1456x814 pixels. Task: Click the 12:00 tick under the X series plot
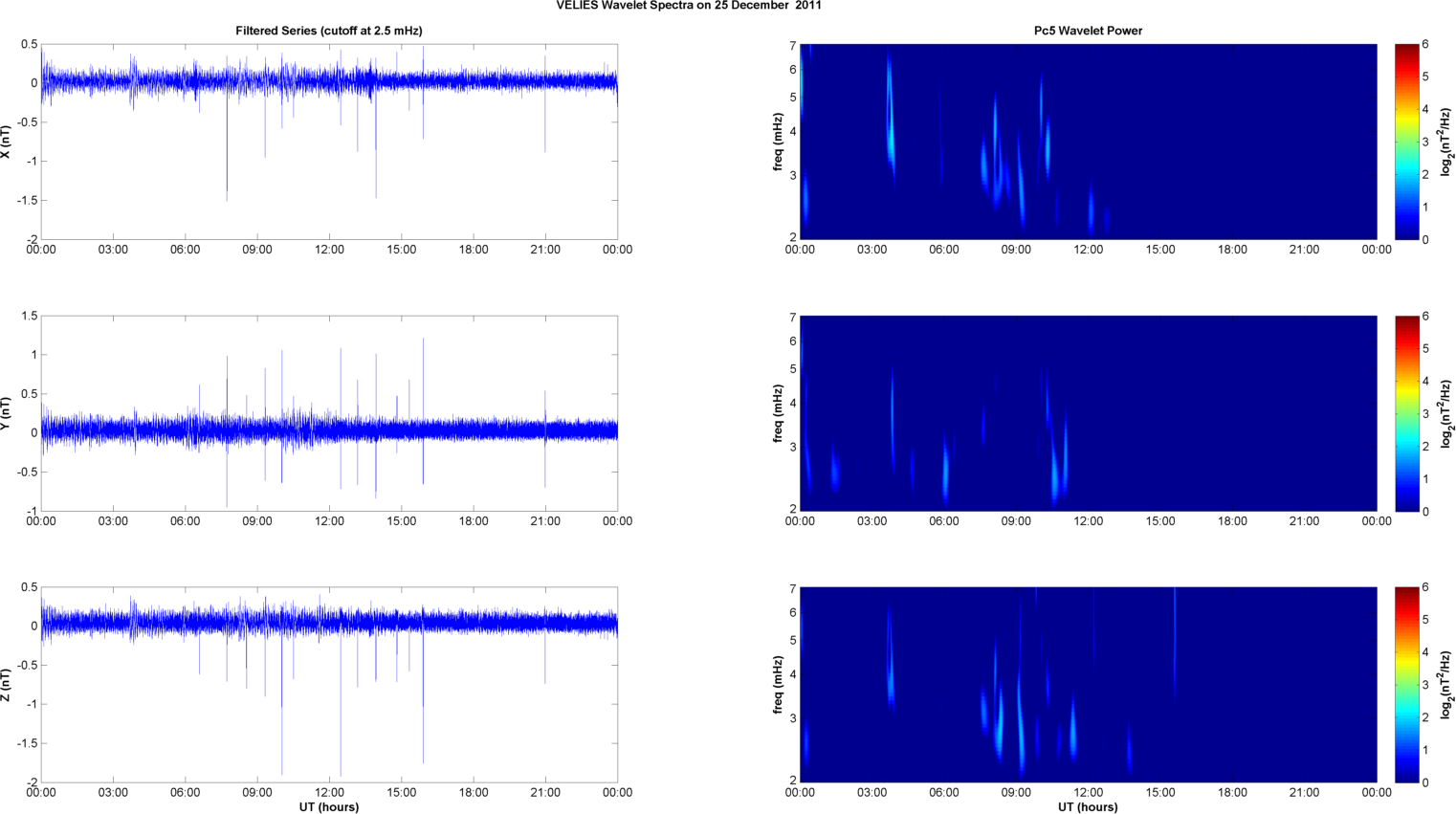[x=329, y=250]
